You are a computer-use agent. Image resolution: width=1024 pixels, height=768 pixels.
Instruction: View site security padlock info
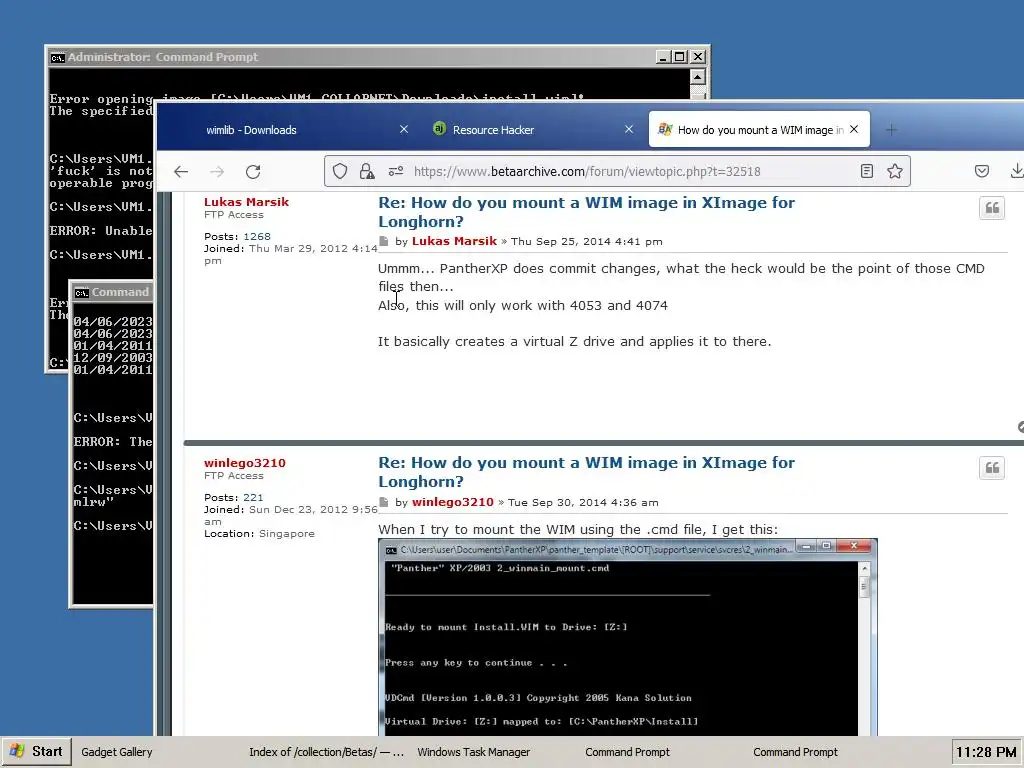[367, 172]
